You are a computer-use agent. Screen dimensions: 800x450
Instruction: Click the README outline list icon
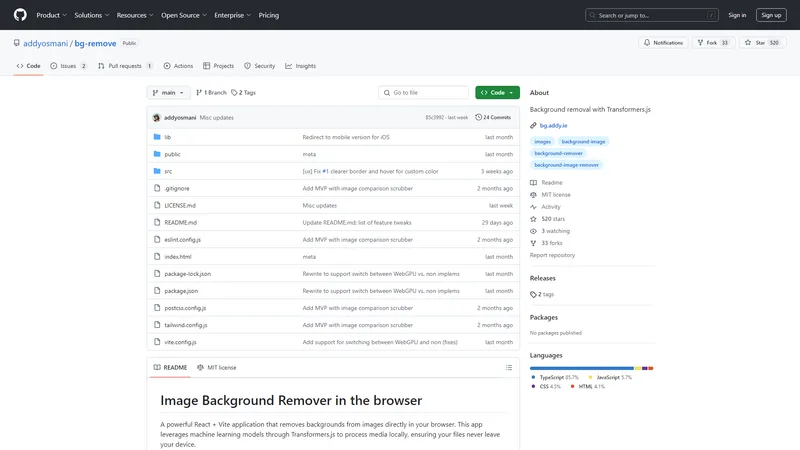tap(509, 367)
